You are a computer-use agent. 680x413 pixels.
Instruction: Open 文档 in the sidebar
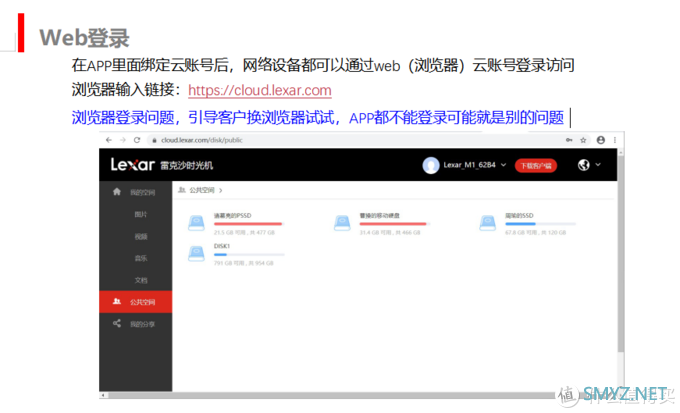(141, 280)
